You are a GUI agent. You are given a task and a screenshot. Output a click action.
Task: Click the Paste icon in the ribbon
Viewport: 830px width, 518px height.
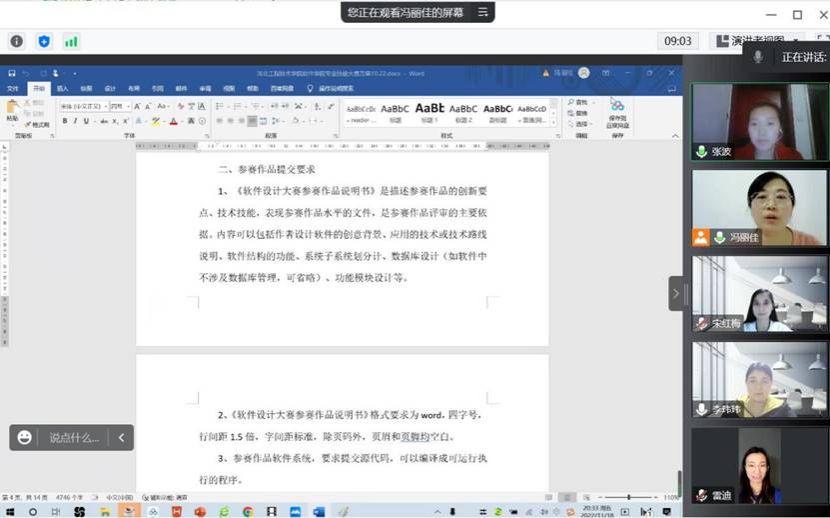click(x=13, y=111)
